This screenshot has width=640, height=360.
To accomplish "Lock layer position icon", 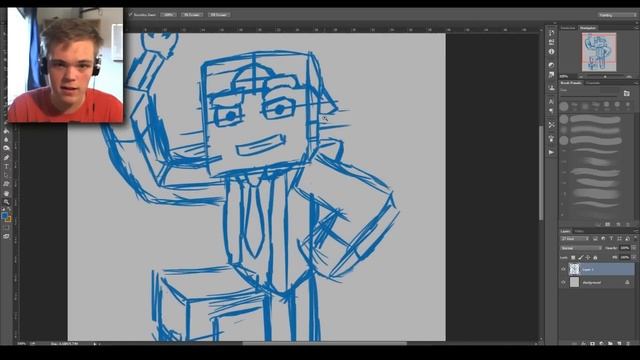I will 588,258.
